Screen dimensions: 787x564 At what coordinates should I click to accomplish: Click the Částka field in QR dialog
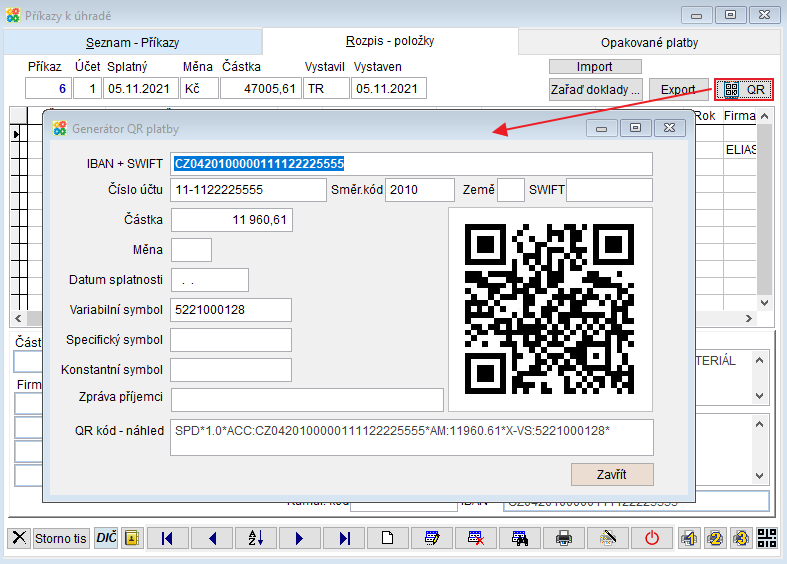(232, 220)
